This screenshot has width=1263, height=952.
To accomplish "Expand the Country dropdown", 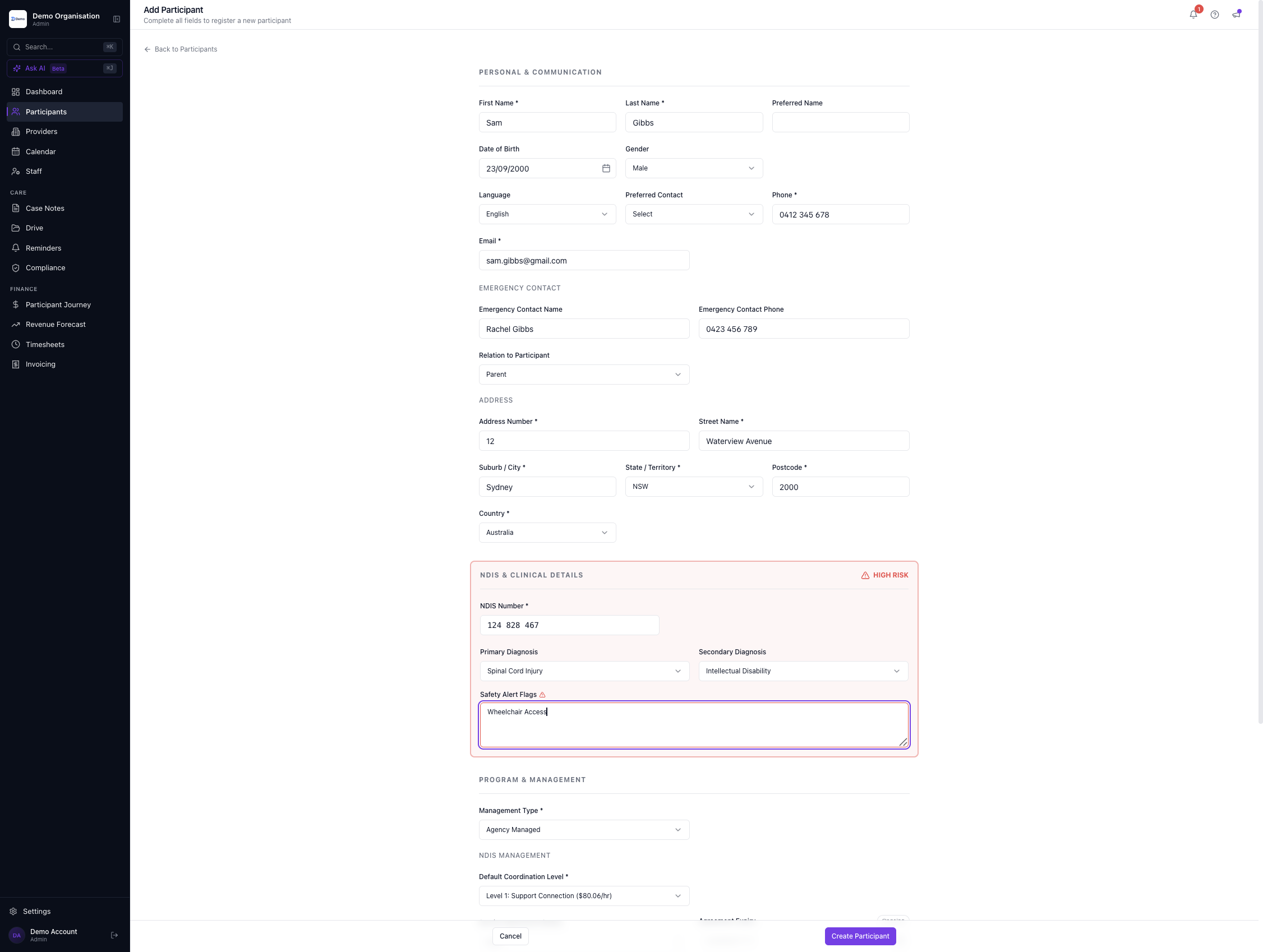I will [547, 533].
